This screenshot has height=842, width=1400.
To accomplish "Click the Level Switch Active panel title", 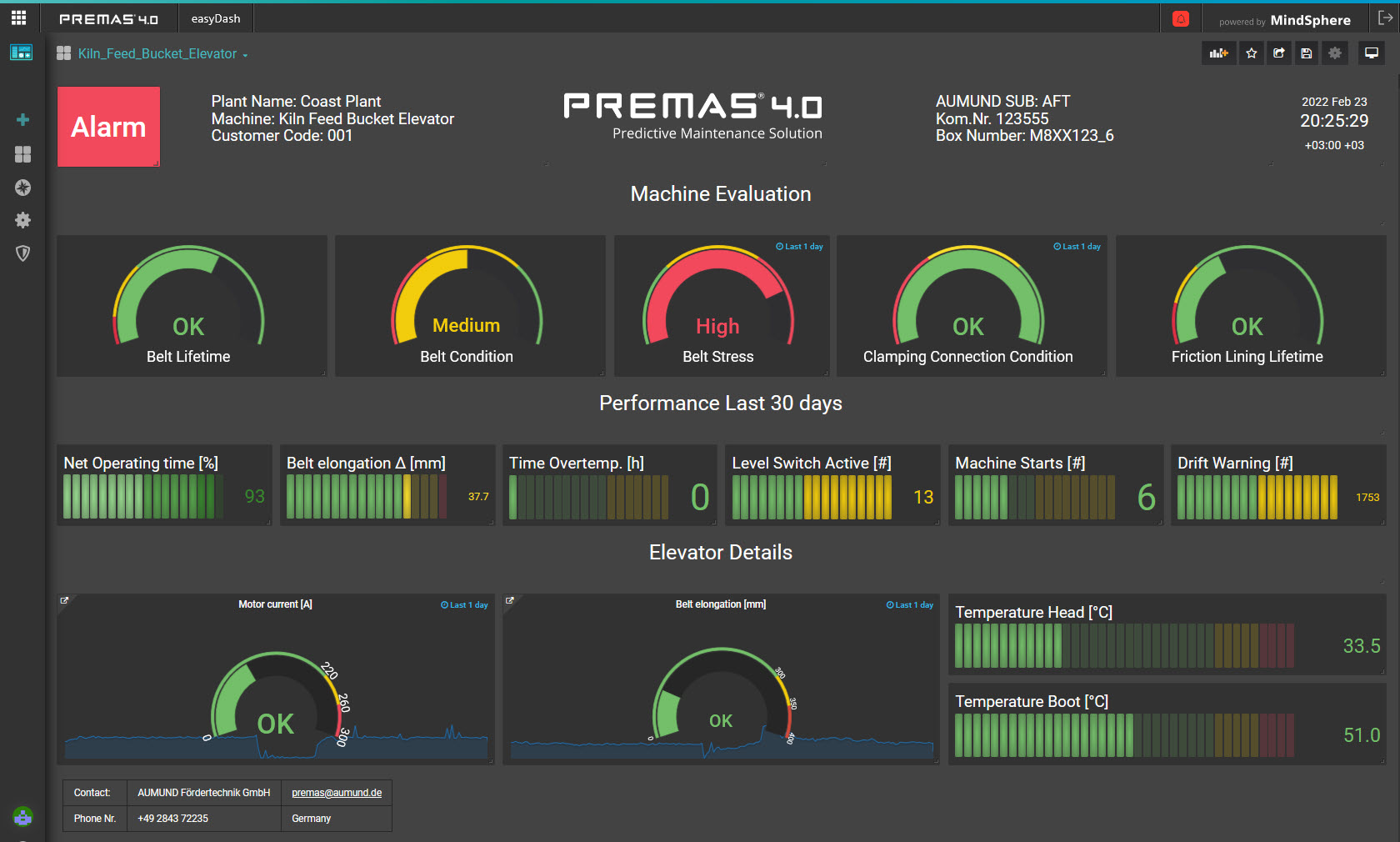I will point(812,463).
